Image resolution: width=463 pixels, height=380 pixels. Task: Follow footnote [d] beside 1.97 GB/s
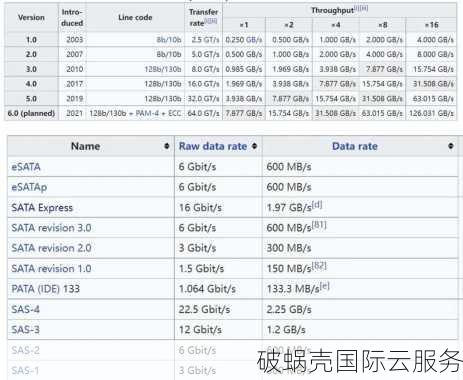pos(317,204)
